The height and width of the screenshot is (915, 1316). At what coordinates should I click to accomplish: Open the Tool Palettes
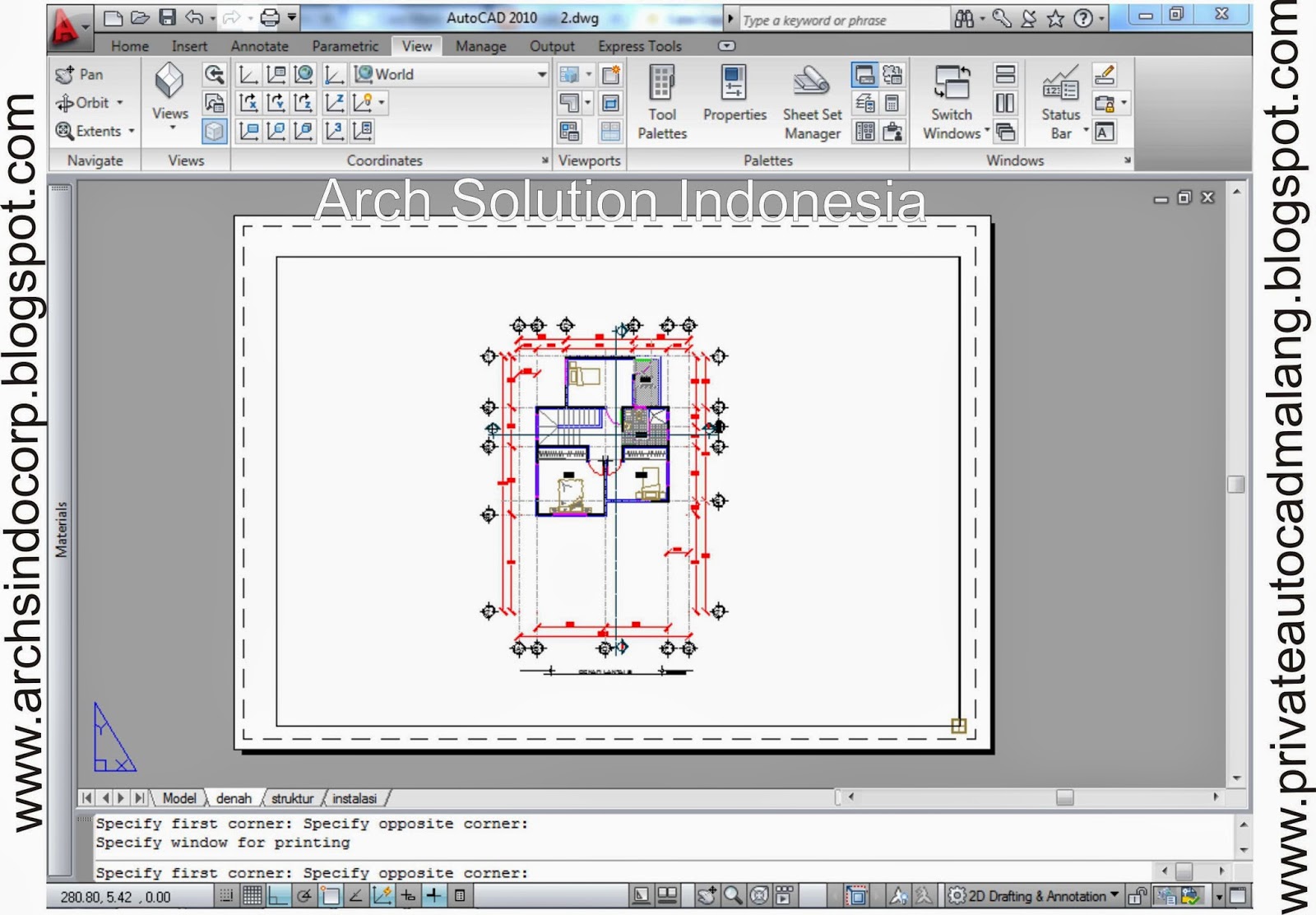[662, 102]
